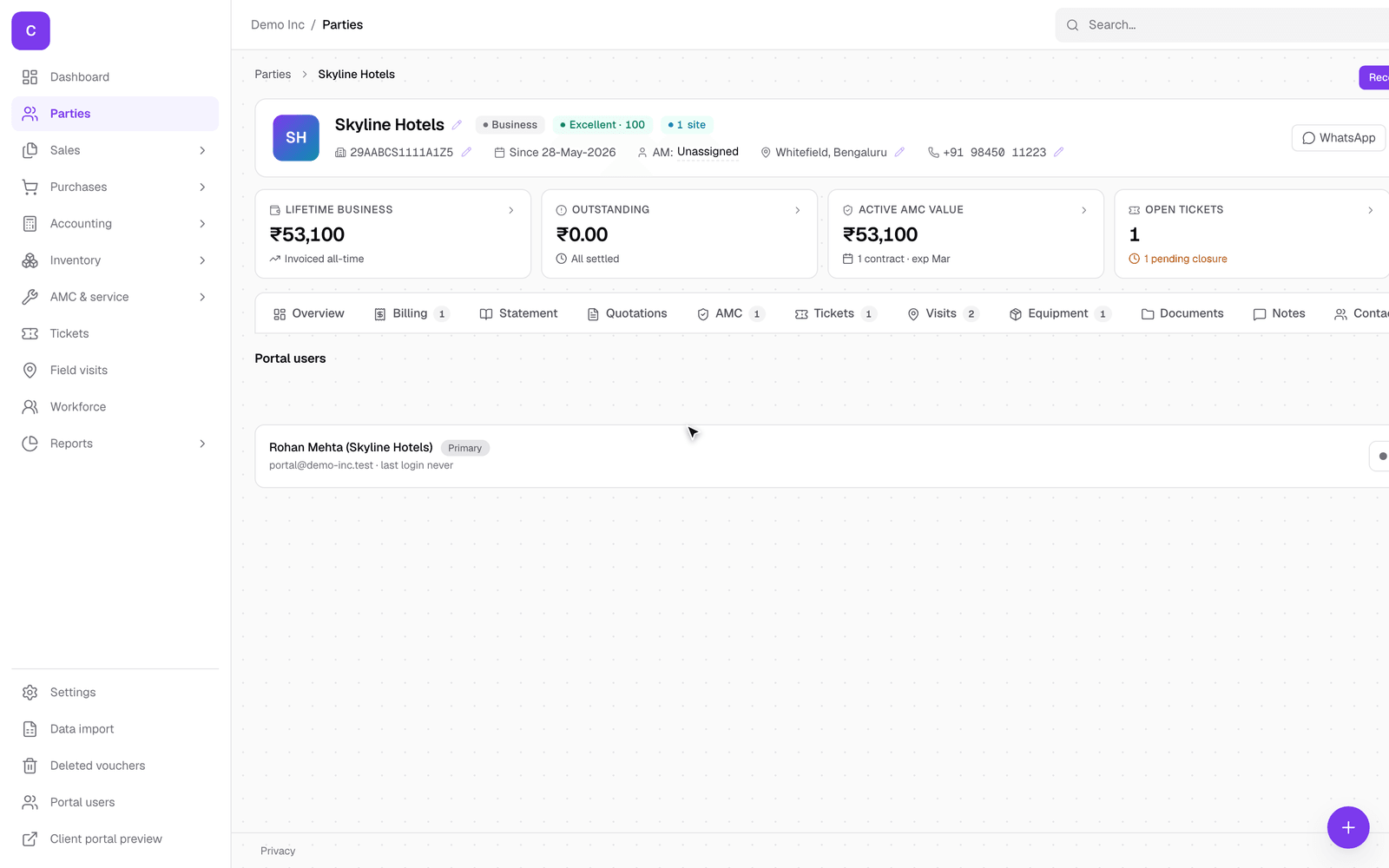Click the Unassigned account manager link
This screenshot has width=1389, height=868.
pos(708,152)
